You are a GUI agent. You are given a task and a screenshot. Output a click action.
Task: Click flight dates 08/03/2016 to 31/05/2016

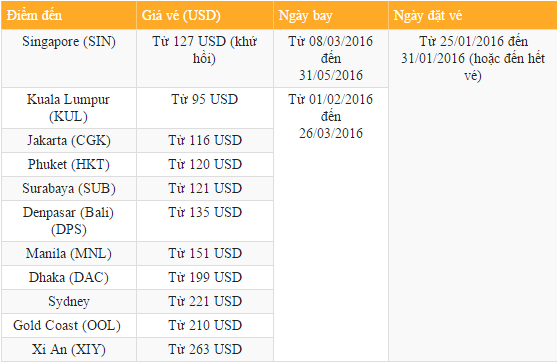point(331,58)
